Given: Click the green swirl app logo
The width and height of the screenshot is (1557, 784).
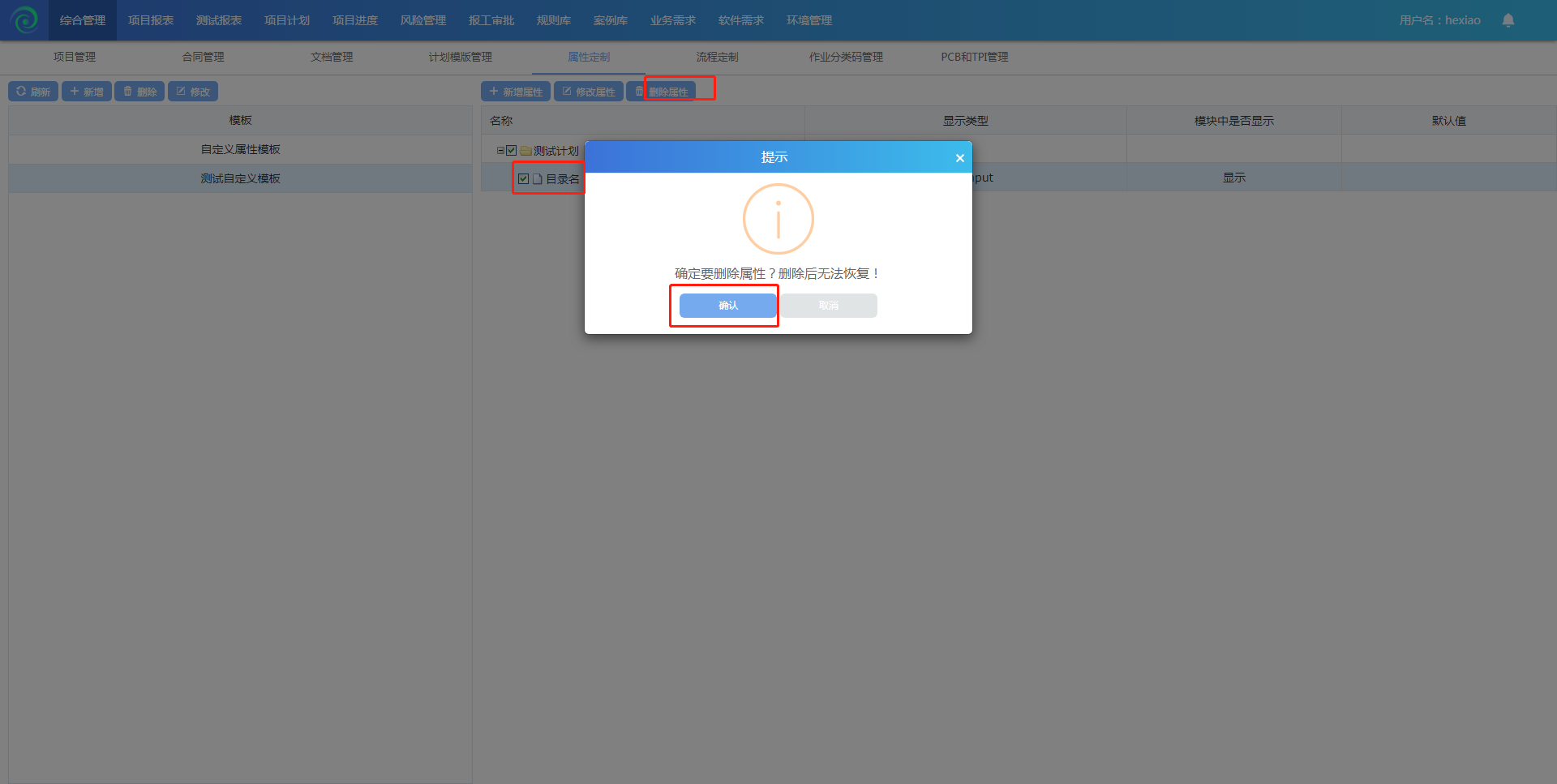Looking at the screenshot, I should tap(24, 19).
